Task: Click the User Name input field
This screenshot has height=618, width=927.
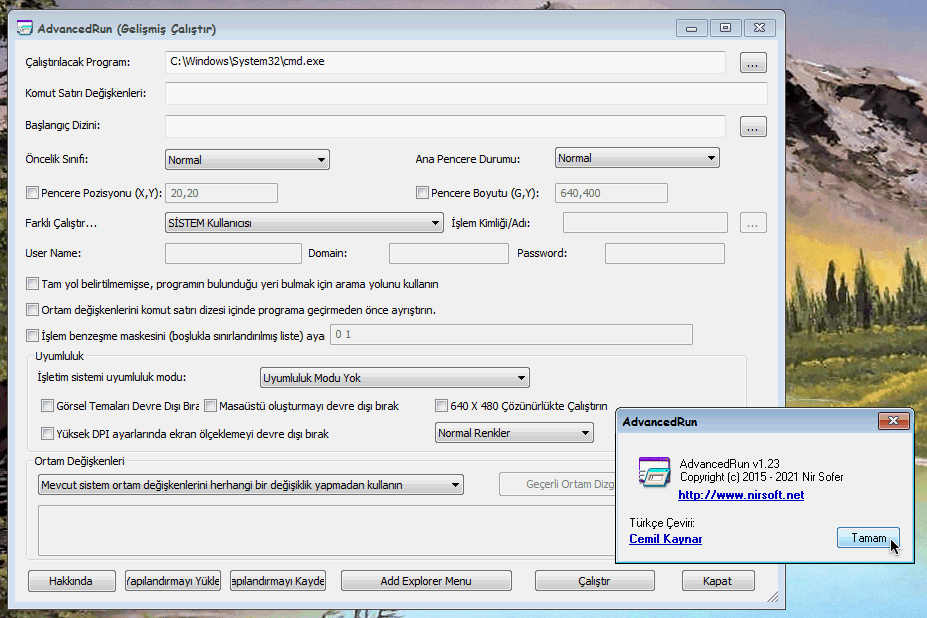Action: [x=233, y=254]
